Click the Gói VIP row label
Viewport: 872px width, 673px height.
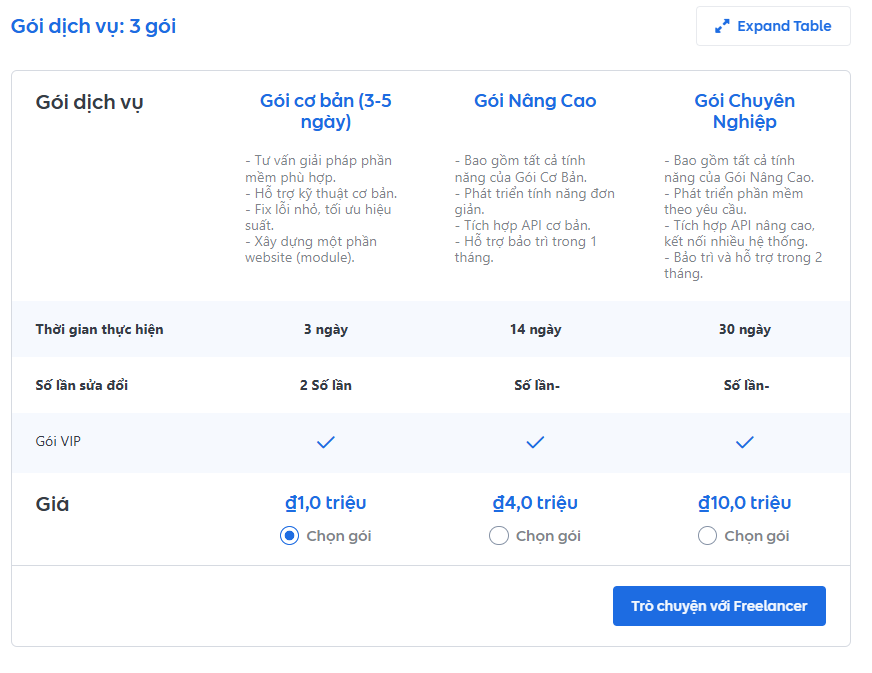pyautogui.click(x=58, y=441)
